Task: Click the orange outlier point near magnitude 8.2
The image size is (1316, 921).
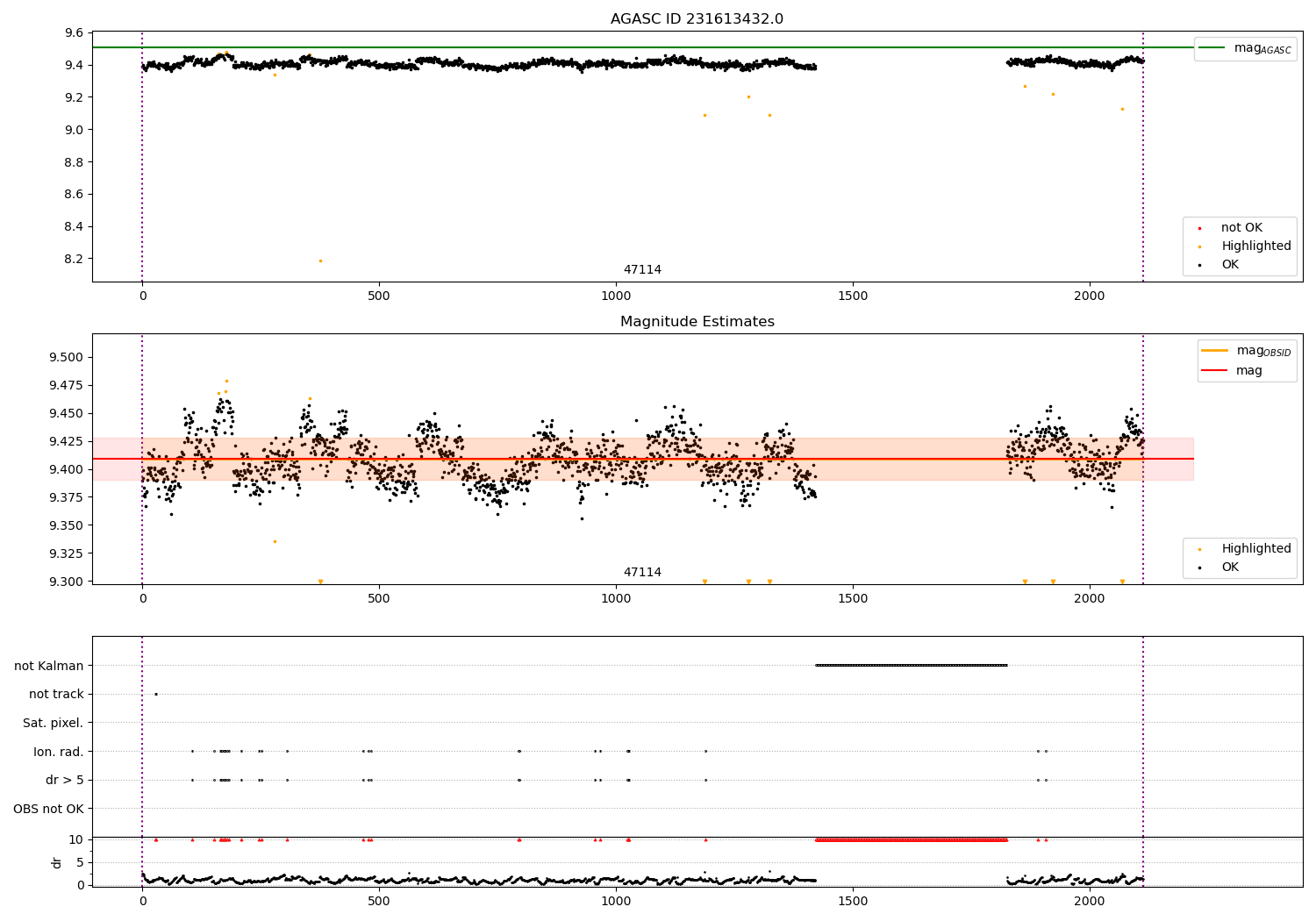Action: click(x=320, y=261)
